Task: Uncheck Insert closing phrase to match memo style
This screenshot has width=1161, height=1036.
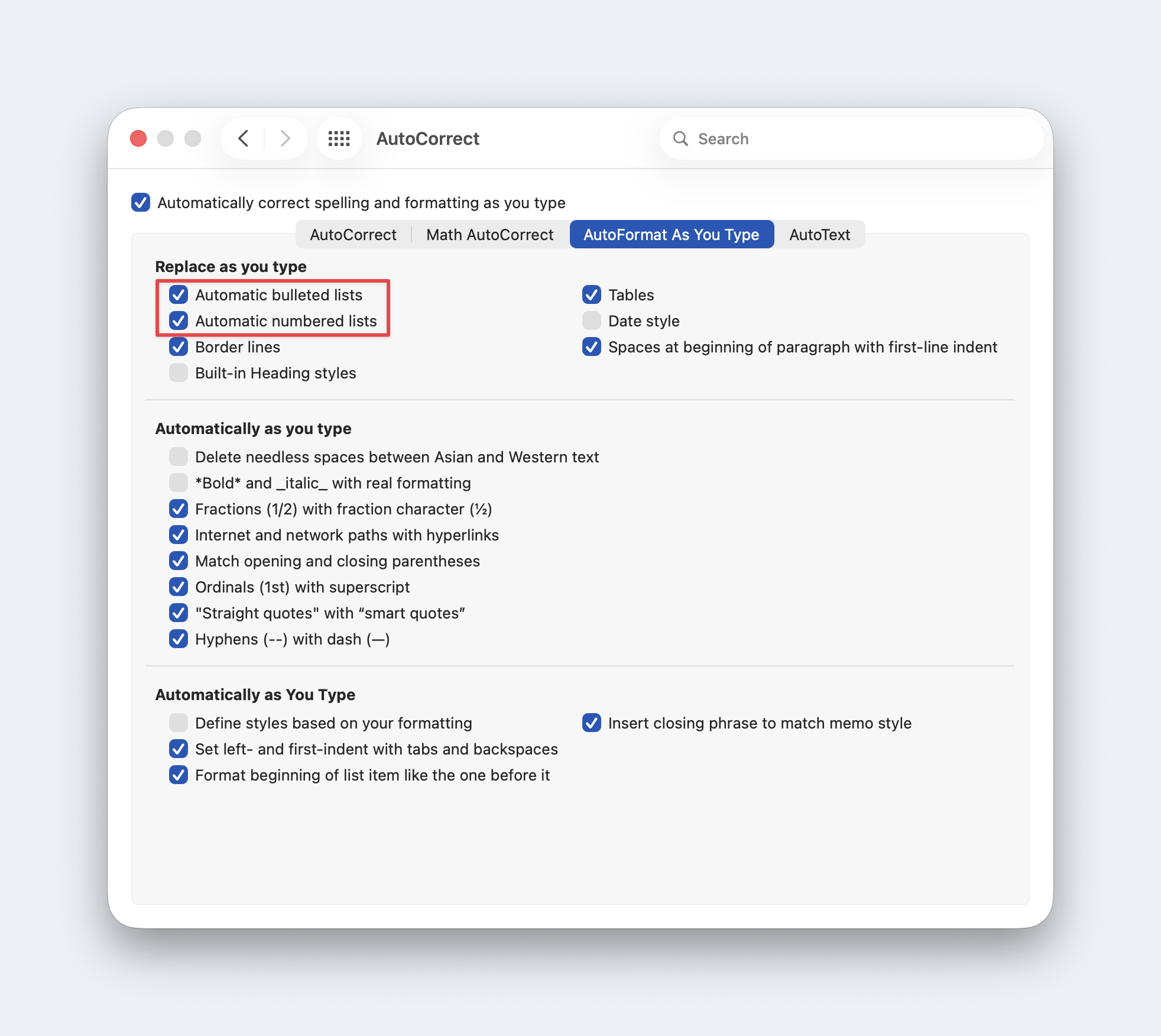Action: tap(592, 723)
